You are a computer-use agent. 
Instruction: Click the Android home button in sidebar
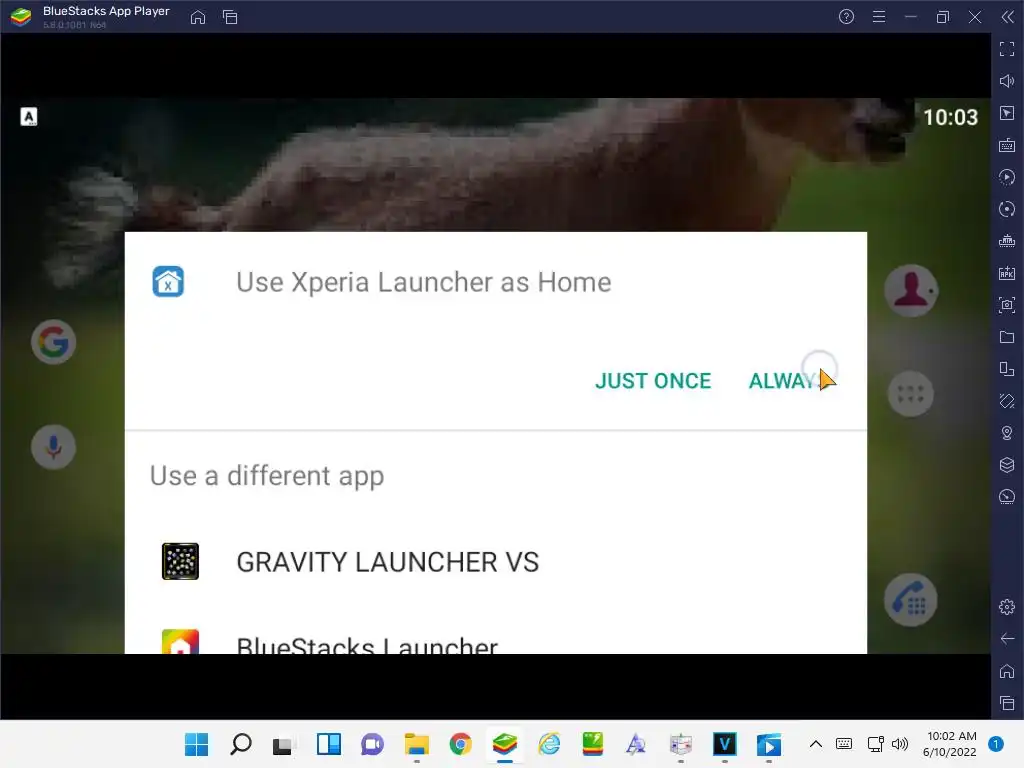(1007, 671)
